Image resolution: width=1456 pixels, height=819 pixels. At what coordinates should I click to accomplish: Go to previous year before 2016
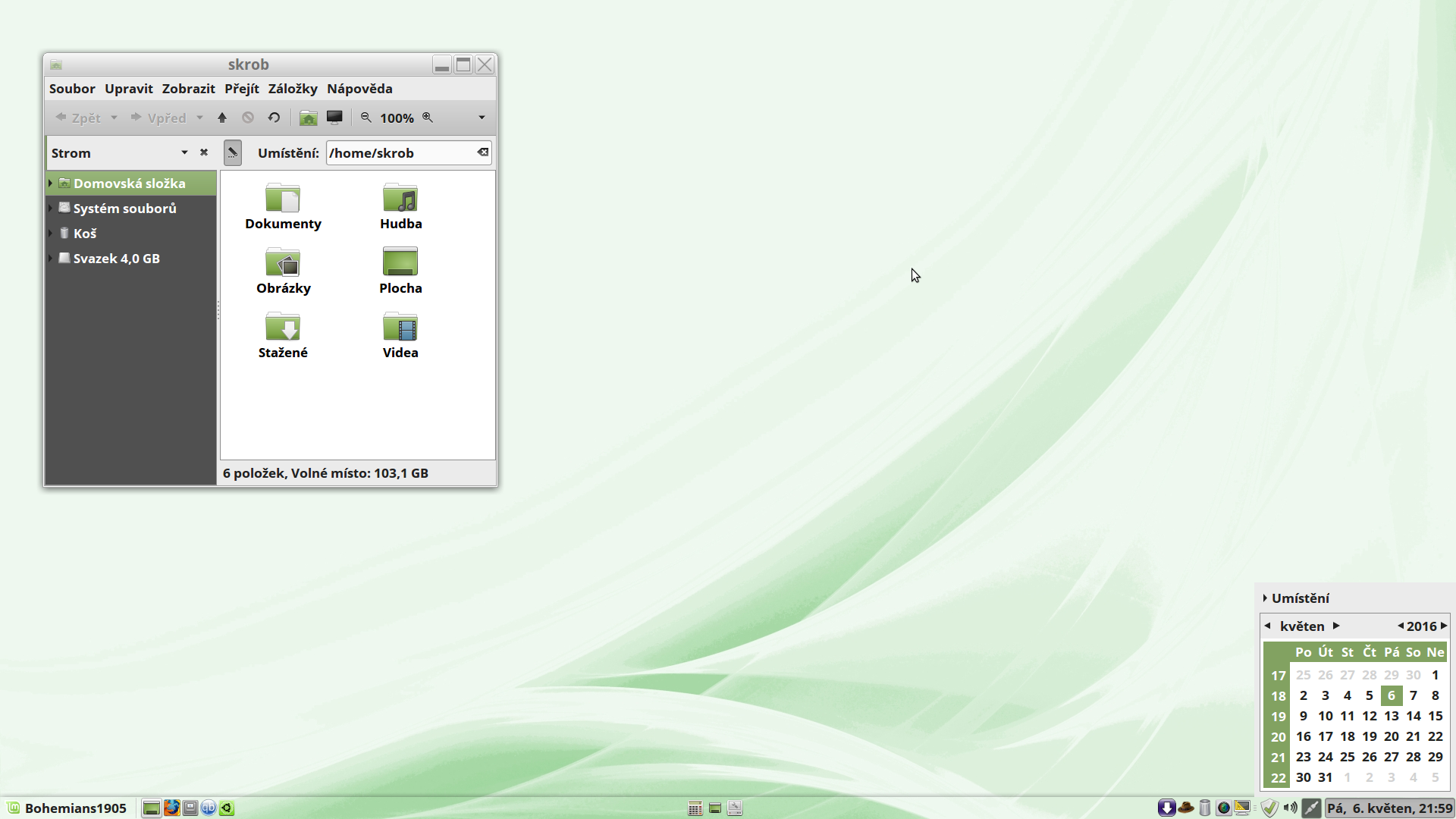1401,626
